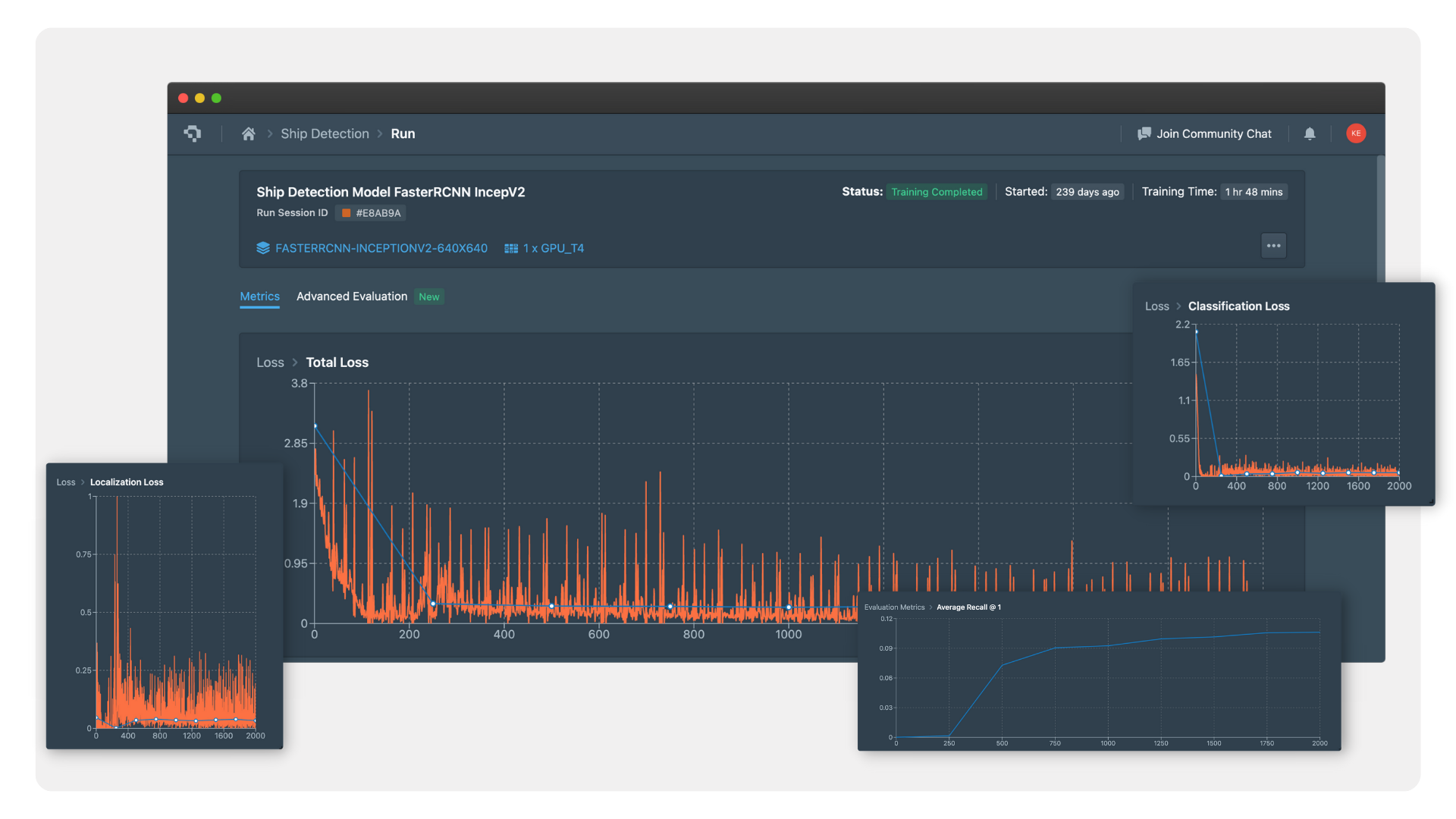
Task: Click the Training Completed status badge
Action: [937, 192]
